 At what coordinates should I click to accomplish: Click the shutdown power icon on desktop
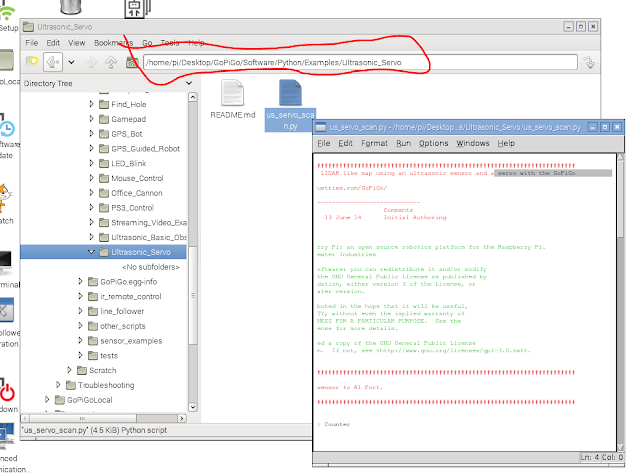point(7,392)
